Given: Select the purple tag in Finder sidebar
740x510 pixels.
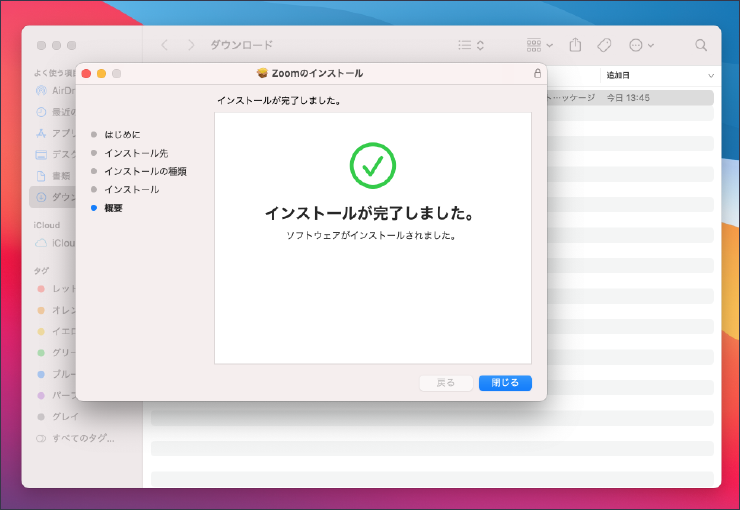Looking at the screenshot, I should pos(55,395).
